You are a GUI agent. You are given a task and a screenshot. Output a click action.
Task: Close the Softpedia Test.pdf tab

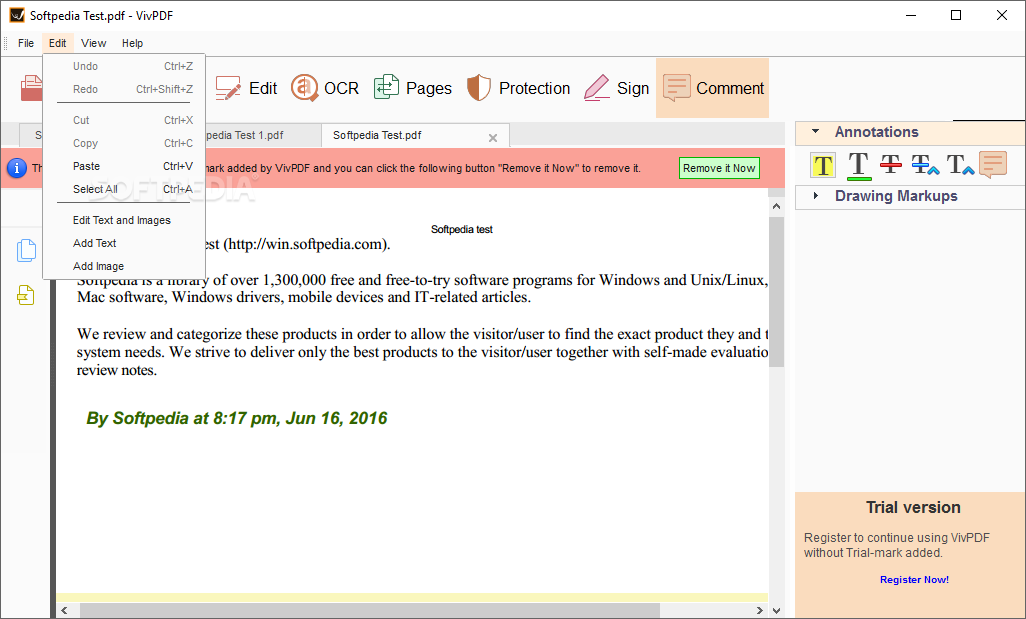point(493,137)
